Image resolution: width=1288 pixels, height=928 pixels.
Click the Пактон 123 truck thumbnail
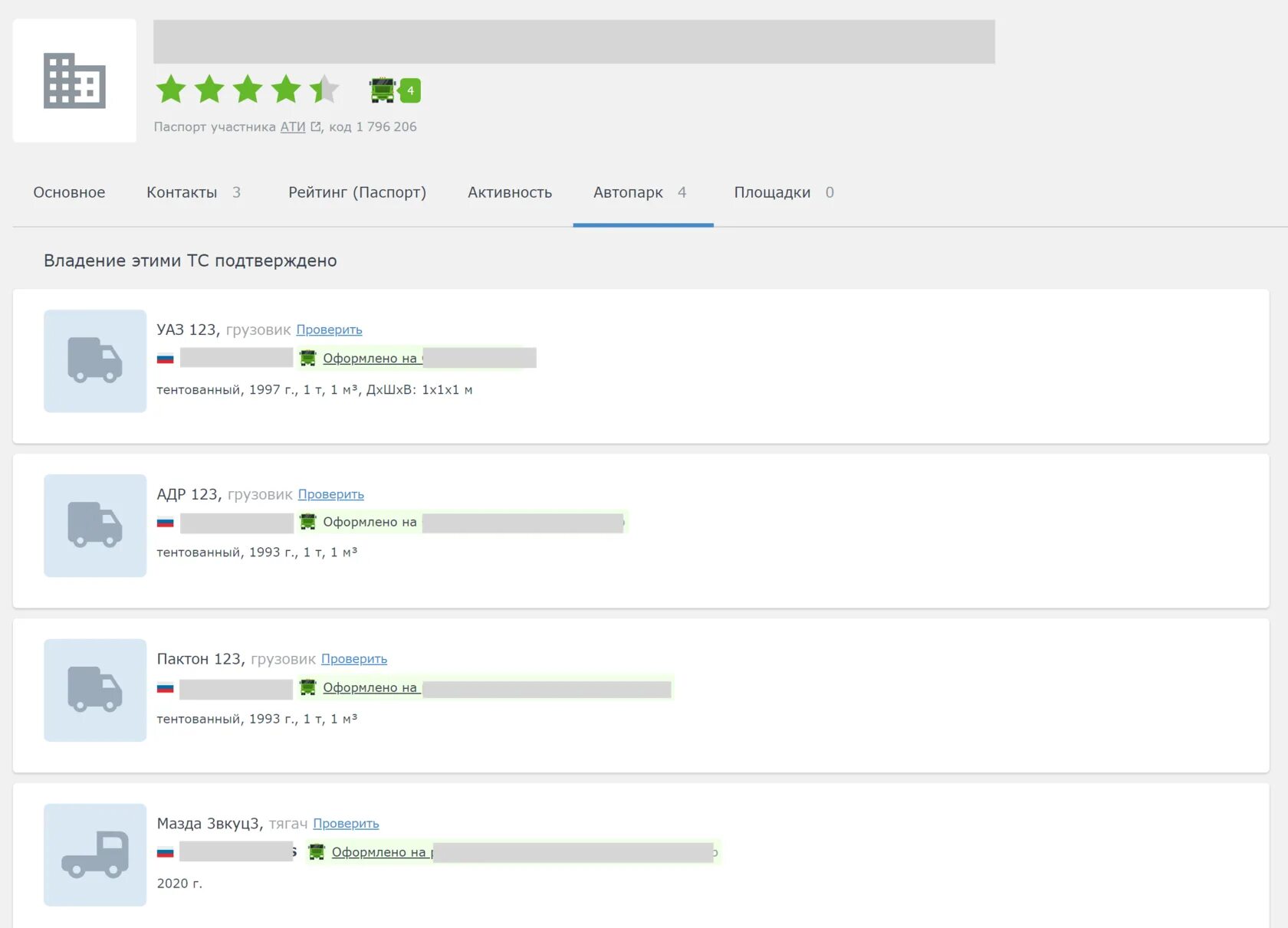pos(95,690)
